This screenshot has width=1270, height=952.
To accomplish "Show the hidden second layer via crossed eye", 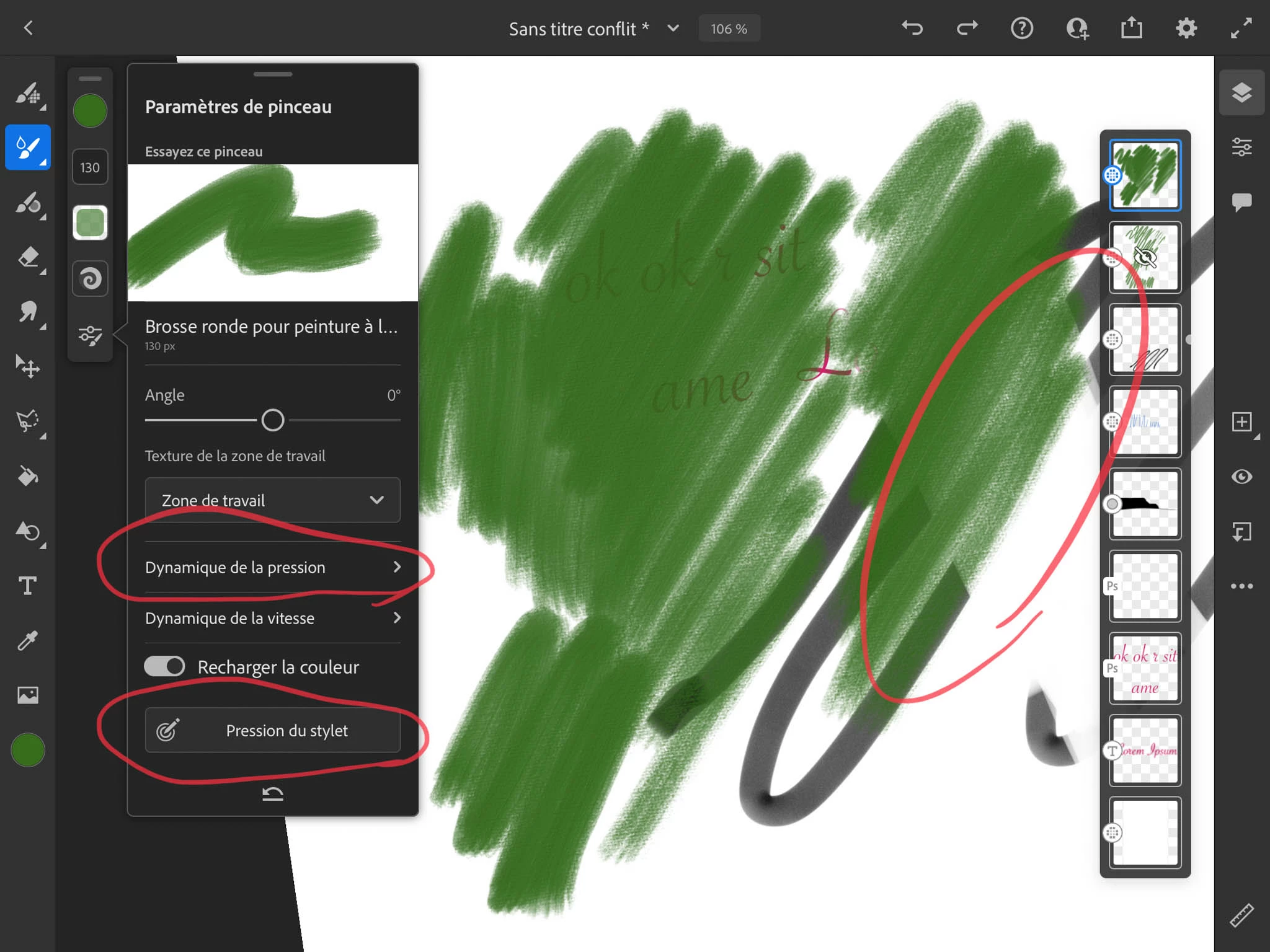I will click(x=1145, y=257).
